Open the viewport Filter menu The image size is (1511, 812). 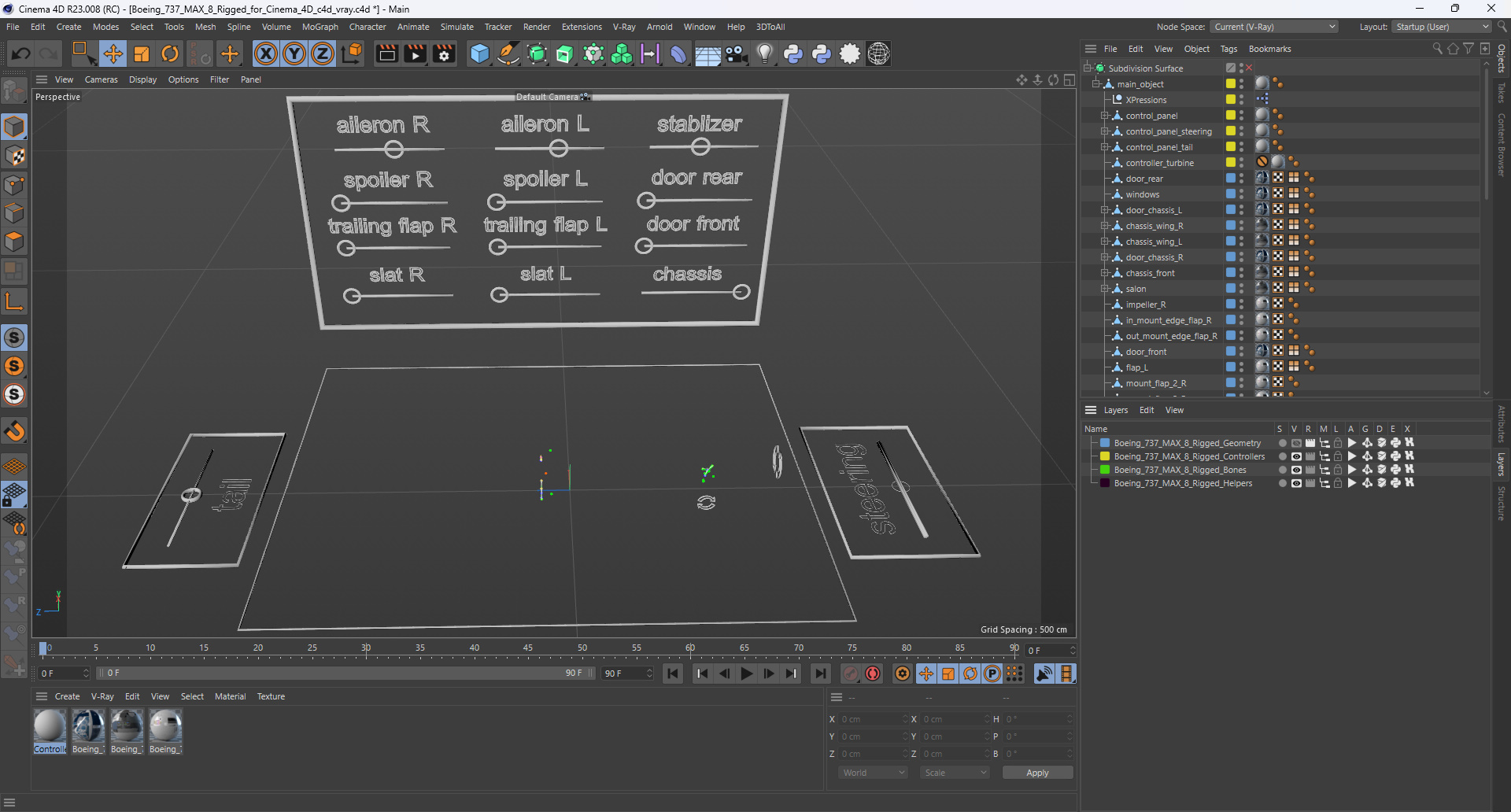[220, 79]
